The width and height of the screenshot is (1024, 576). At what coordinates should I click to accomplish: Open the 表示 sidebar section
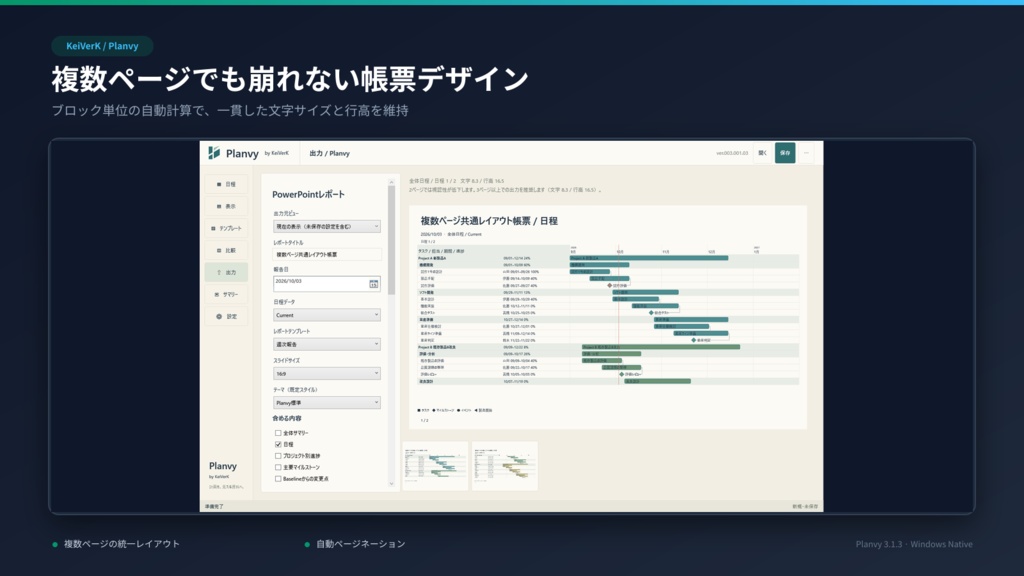tap(226, 206)
